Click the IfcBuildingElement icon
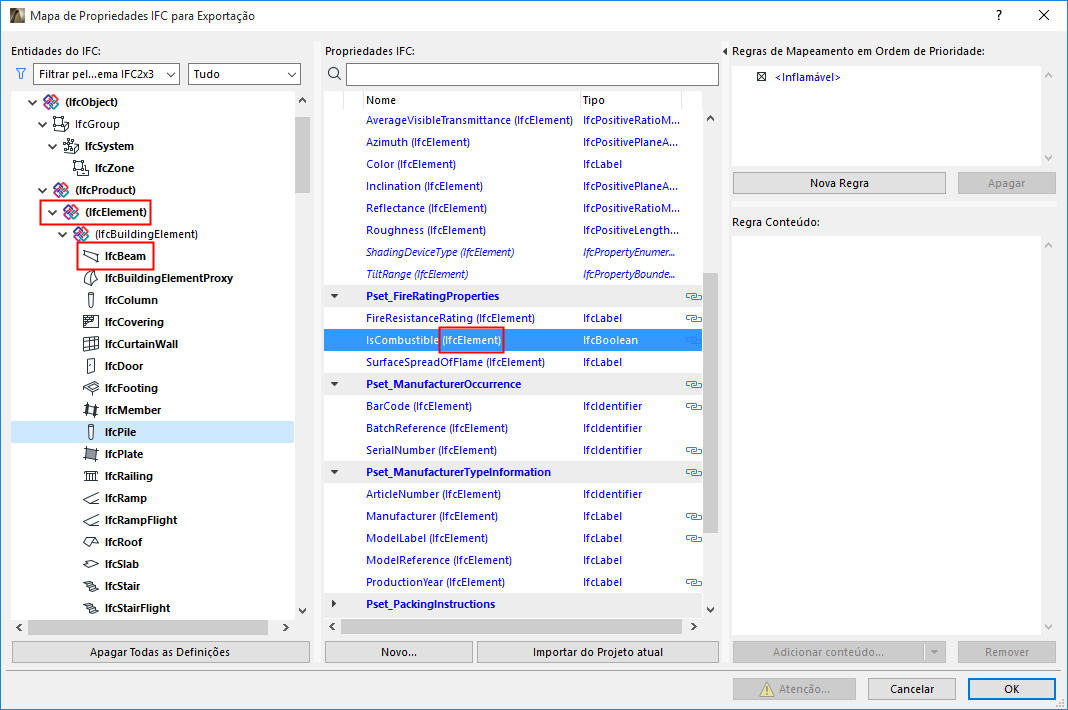This screenshot has width=1068, height=710. [x=81, y=234]
